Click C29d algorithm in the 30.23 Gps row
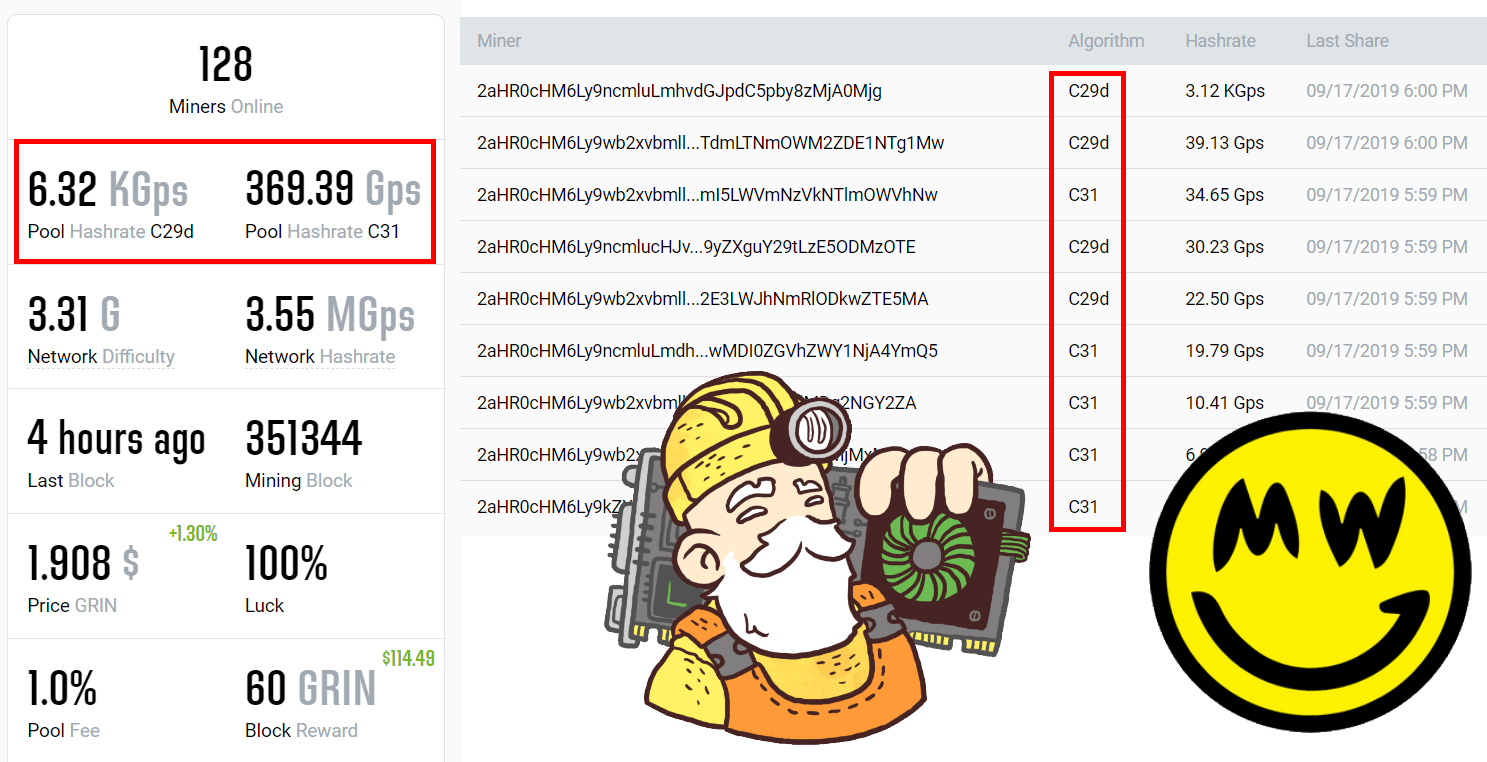 click(x=1088, y=247)
